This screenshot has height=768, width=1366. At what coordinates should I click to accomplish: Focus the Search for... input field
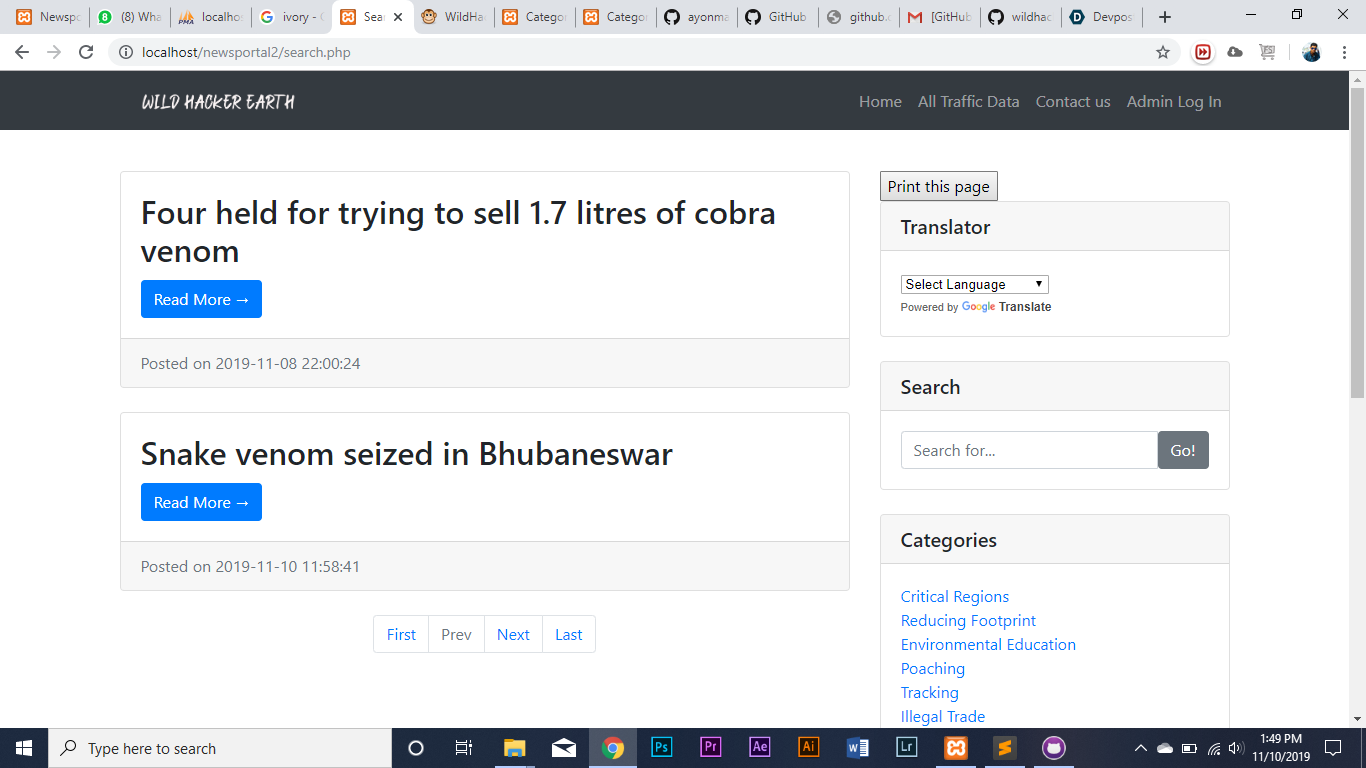1029,450
